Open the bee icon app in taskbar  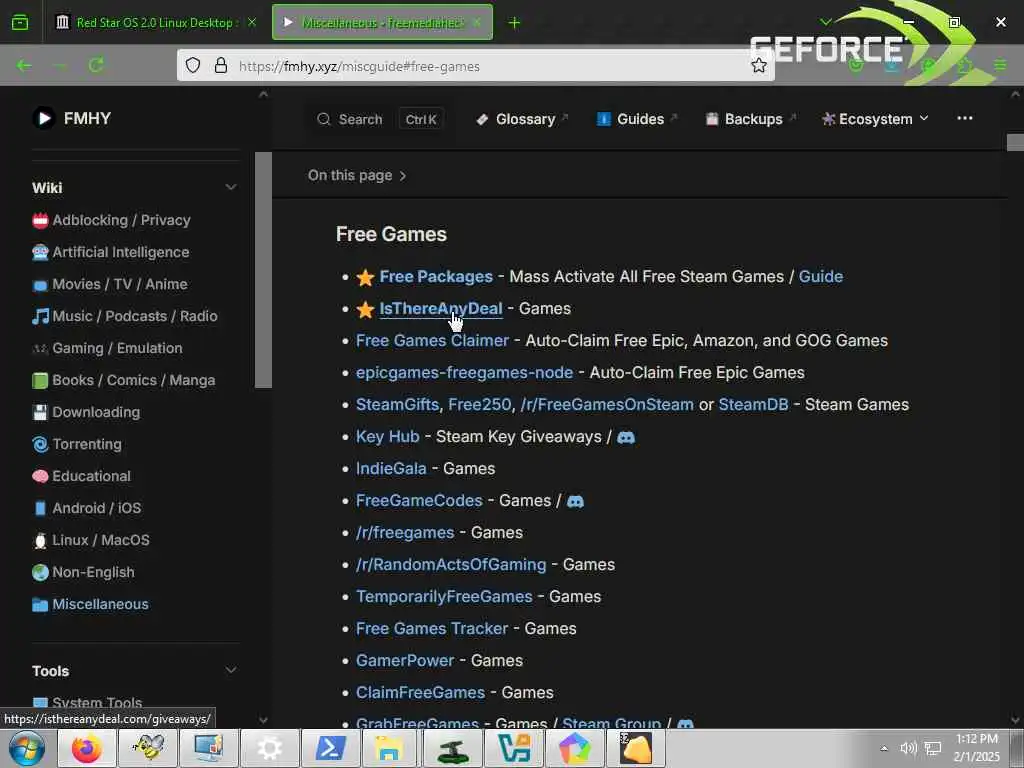pos(148,748)
